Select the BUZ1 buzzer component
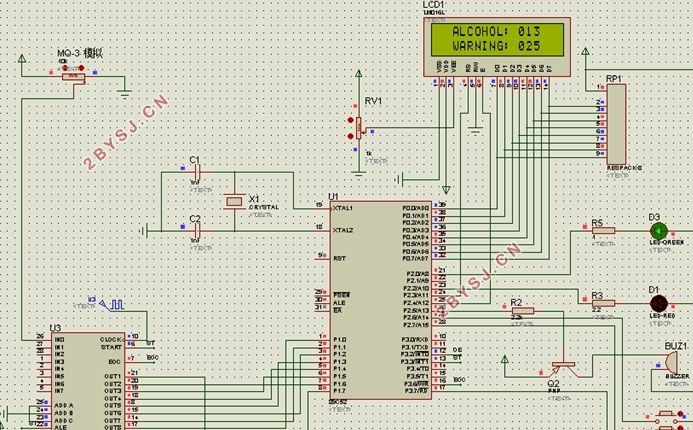The height and width of the screenshot is (430, 693). [671, 363]
